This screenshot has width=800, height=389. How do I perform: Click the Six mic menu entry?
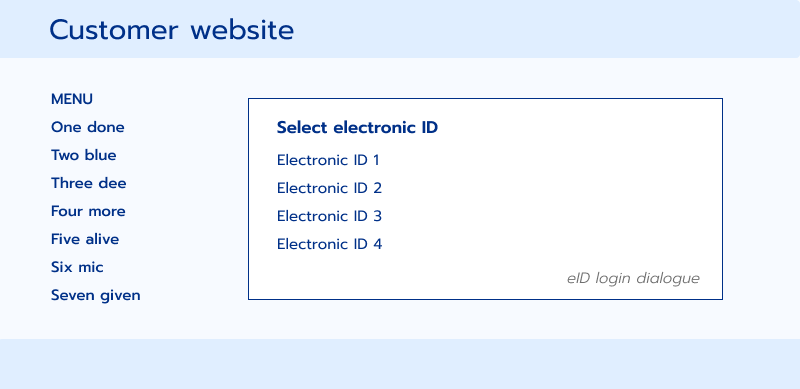pos(77,268)
